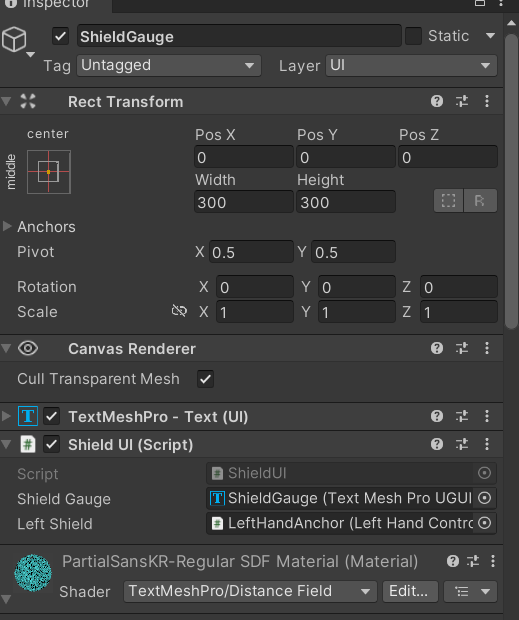This screenshot has width=519, height=620.
Task: Toggle the Static checkbox
Action: tap(413, 36)
